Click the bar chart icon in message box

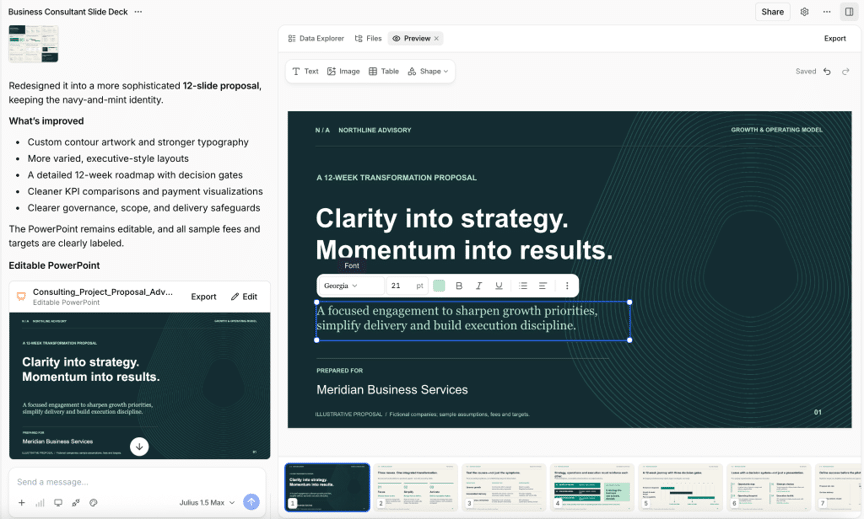coord(40,502)
